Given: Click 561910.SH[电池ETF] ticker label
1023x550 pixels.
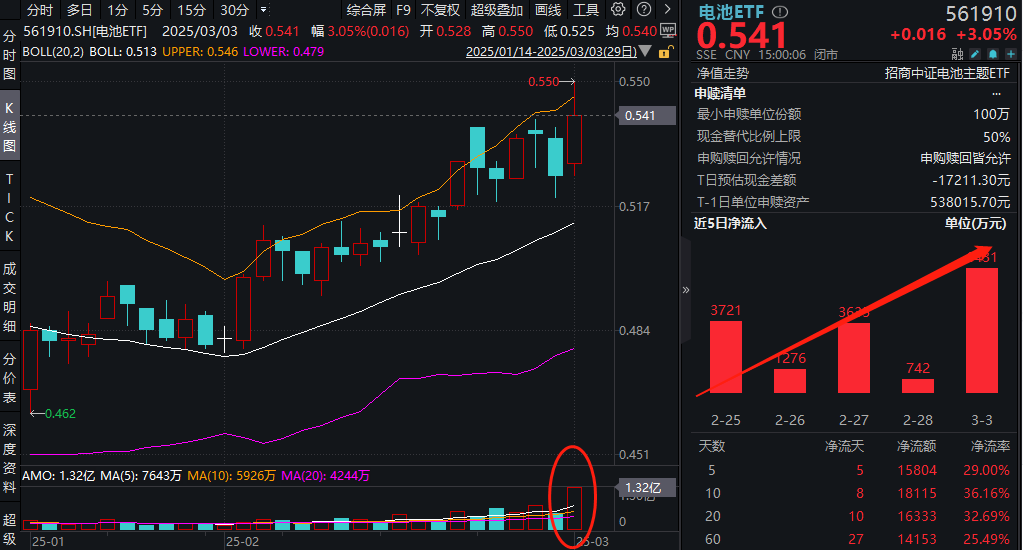Looking at the screenshot, I should click(85, 31).
